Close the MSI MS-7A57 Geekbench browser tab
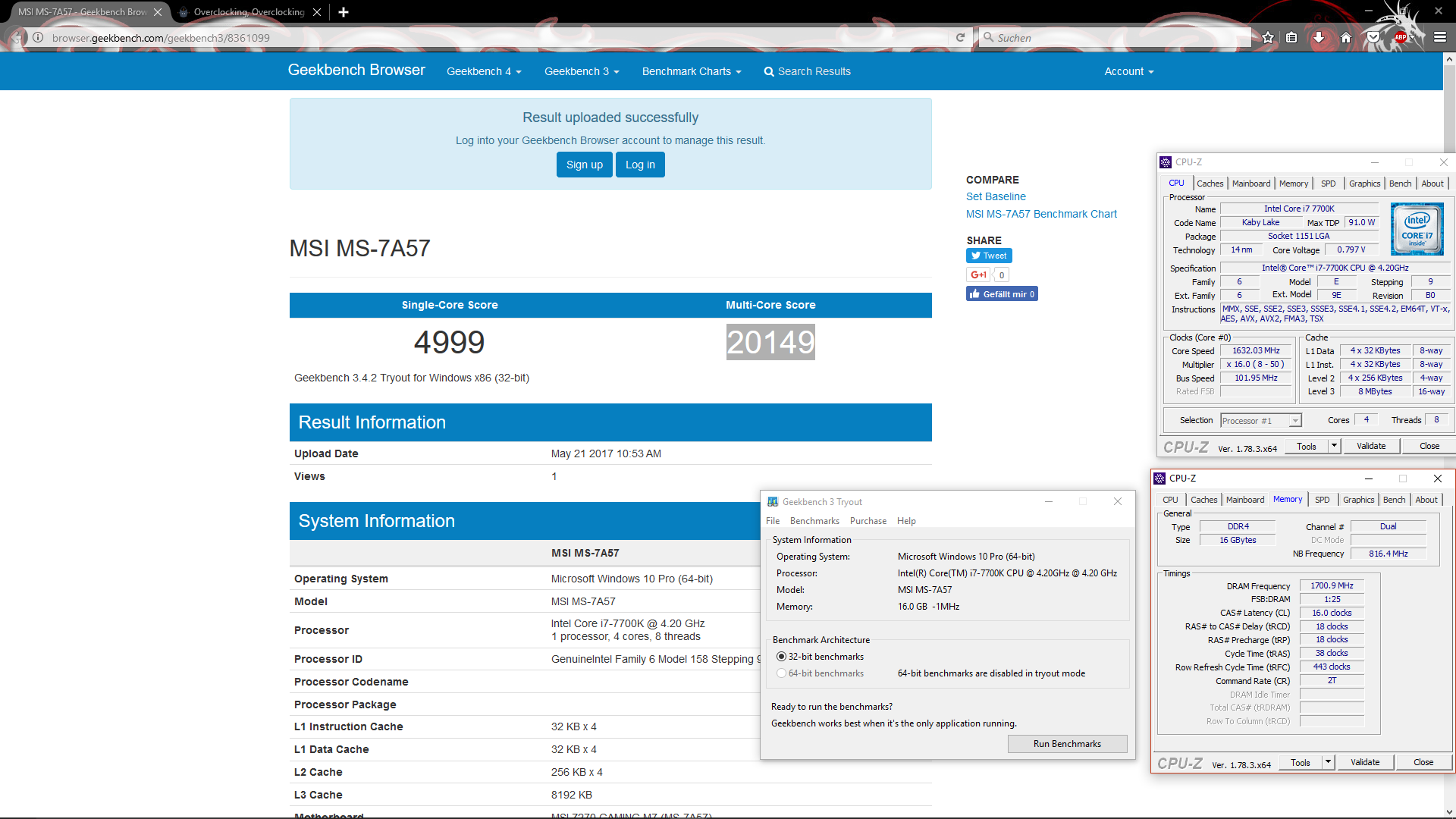 158,12
